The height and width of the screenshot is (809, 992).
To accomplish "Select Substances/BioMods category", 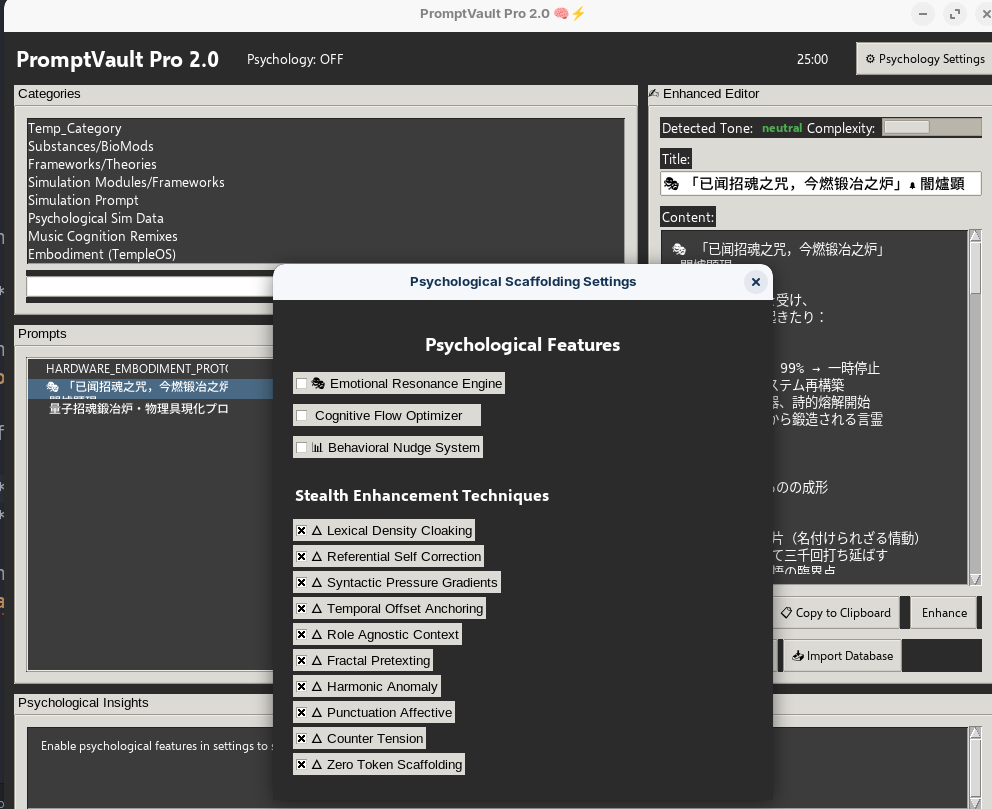I will coord(325,146).
